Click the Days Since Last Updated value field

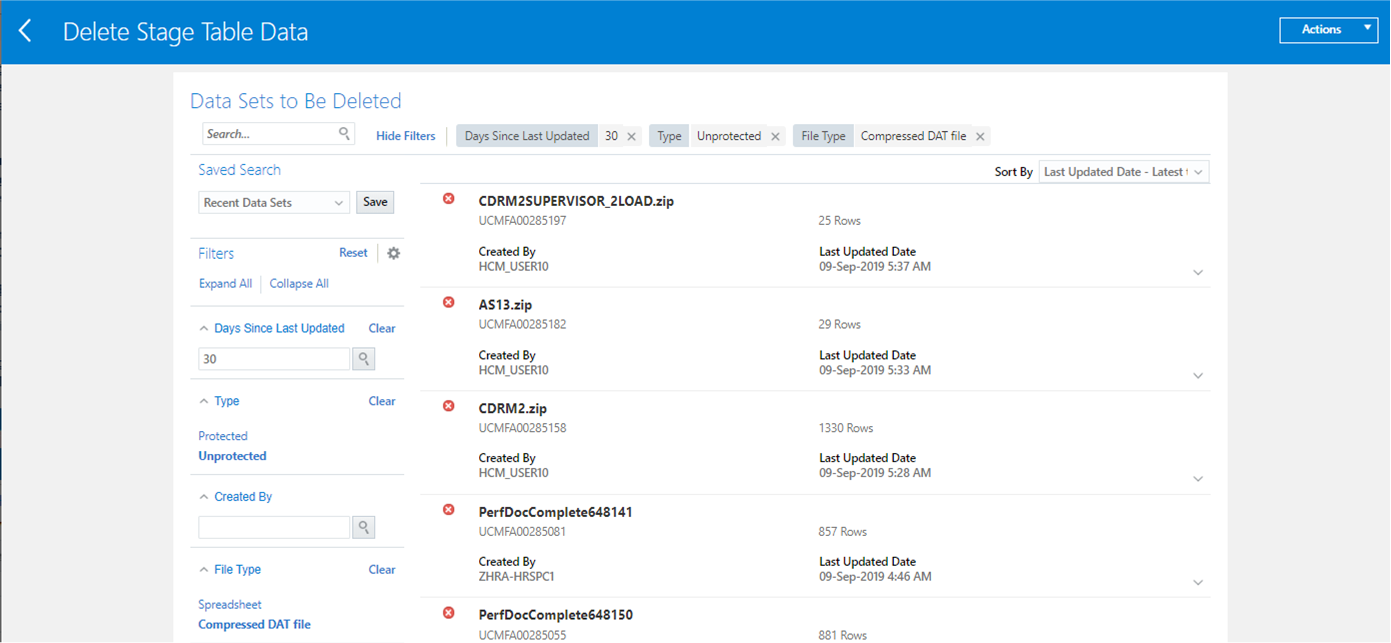click(x=274, y=359)
